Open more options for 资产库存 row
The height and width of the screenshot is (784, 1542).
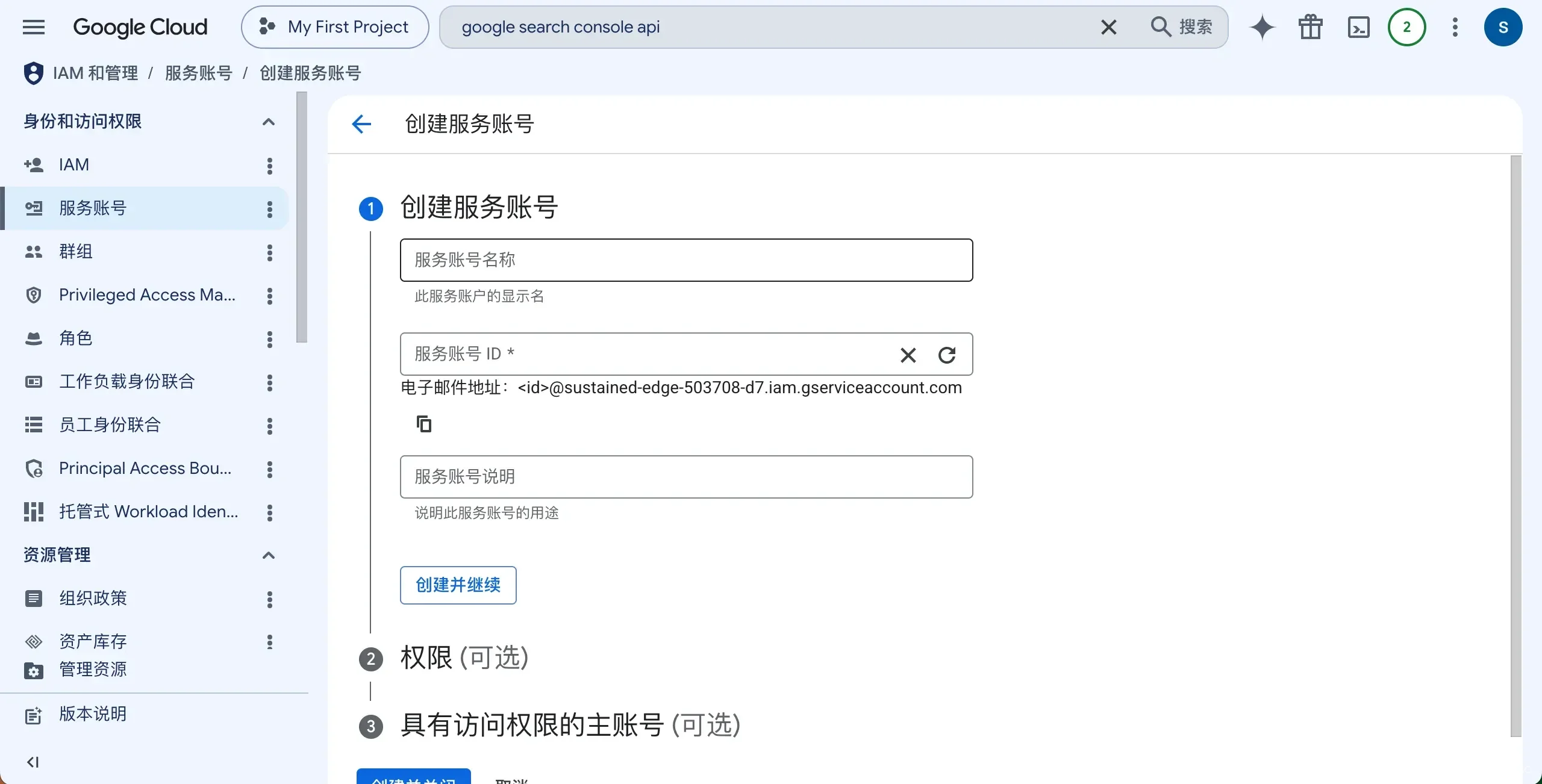click(270, 642)
